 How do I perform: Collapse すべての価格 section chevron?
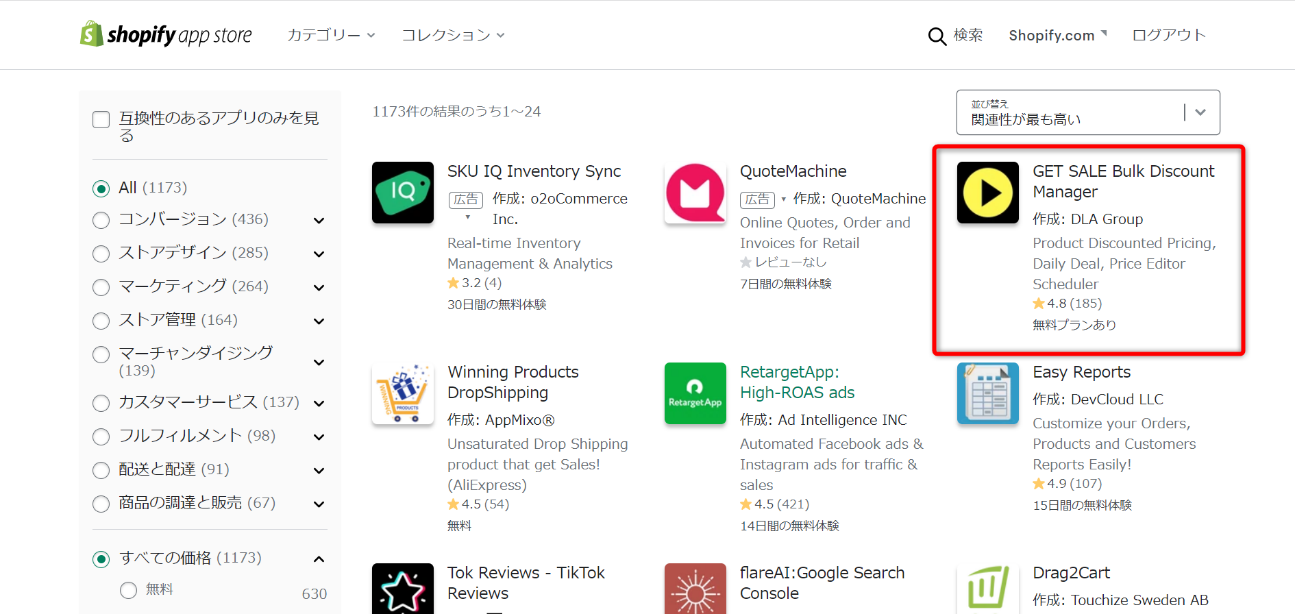tap(319, 559)
